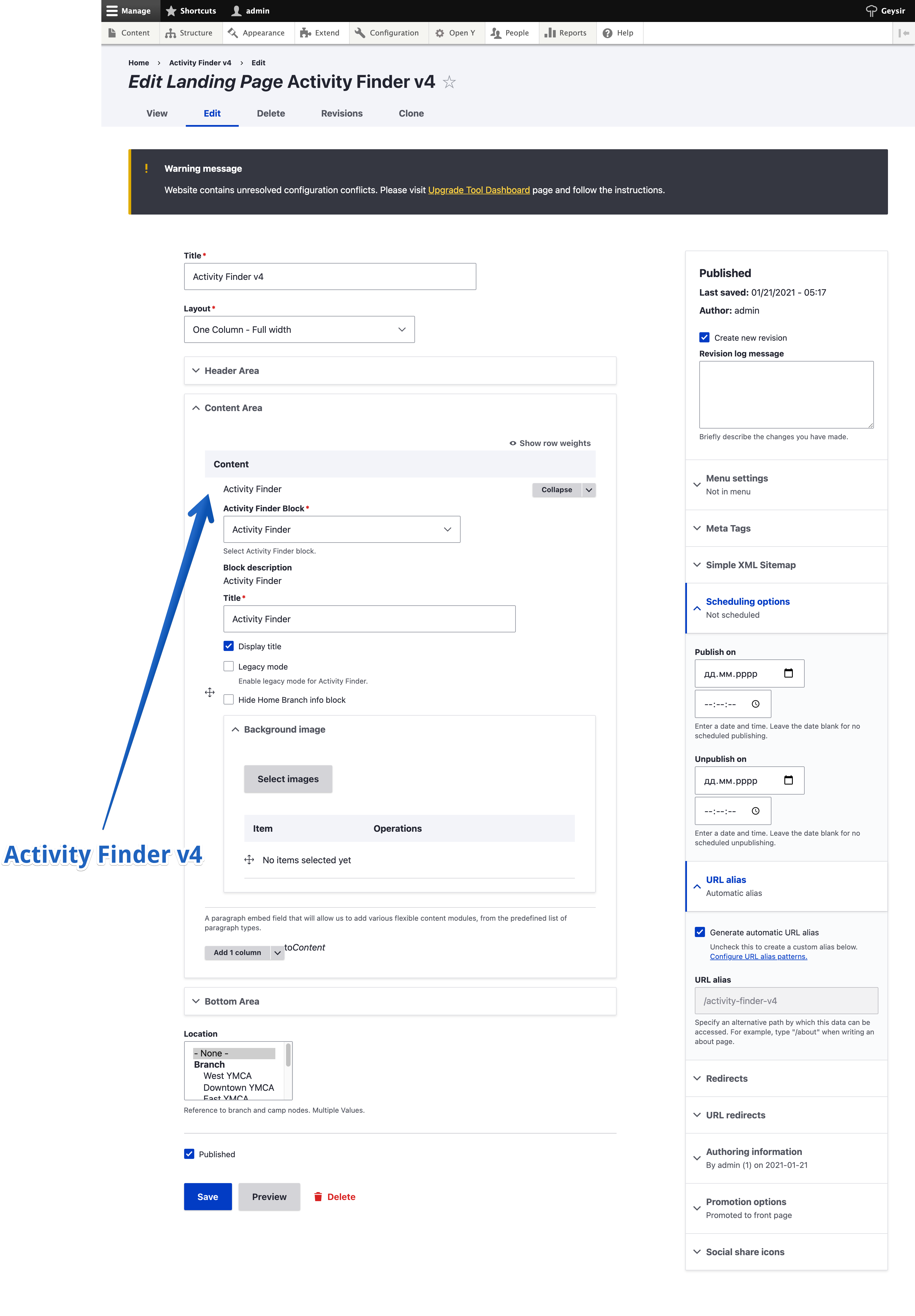Click the Preview button
This screenshot has height=1316, width=915.
click(269, 1197)
